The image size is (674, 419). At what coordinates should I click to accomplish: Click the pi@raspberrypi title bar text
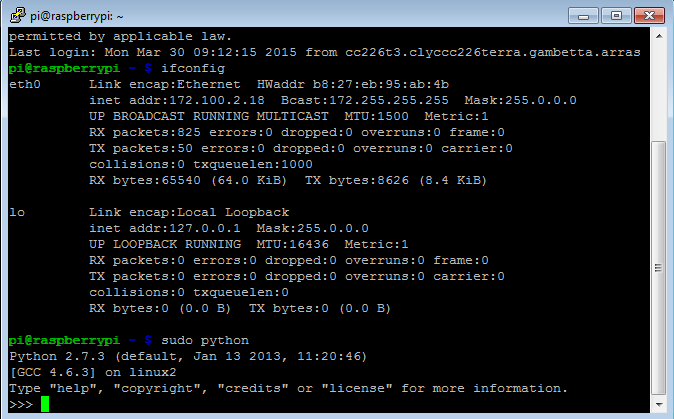click(x=77, y=16)
